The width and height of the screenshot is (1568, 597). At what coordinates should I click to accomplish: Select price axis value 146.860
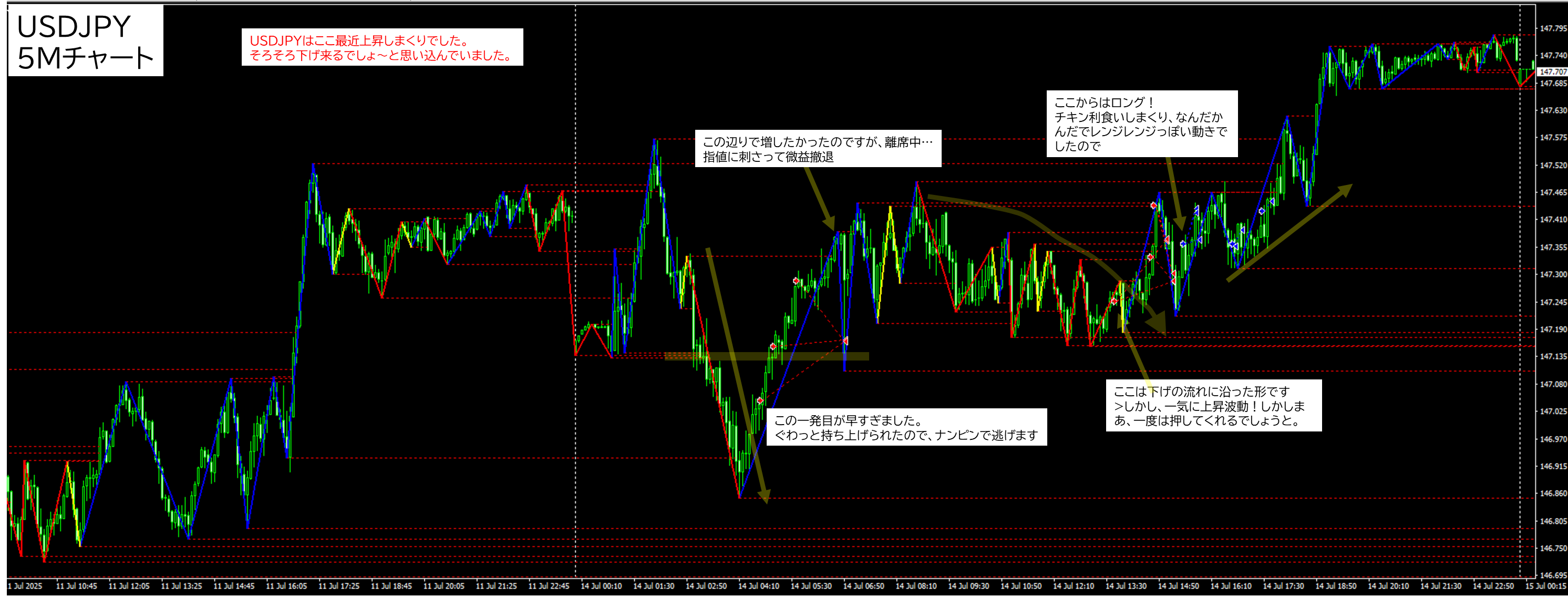pos(1553,493)
